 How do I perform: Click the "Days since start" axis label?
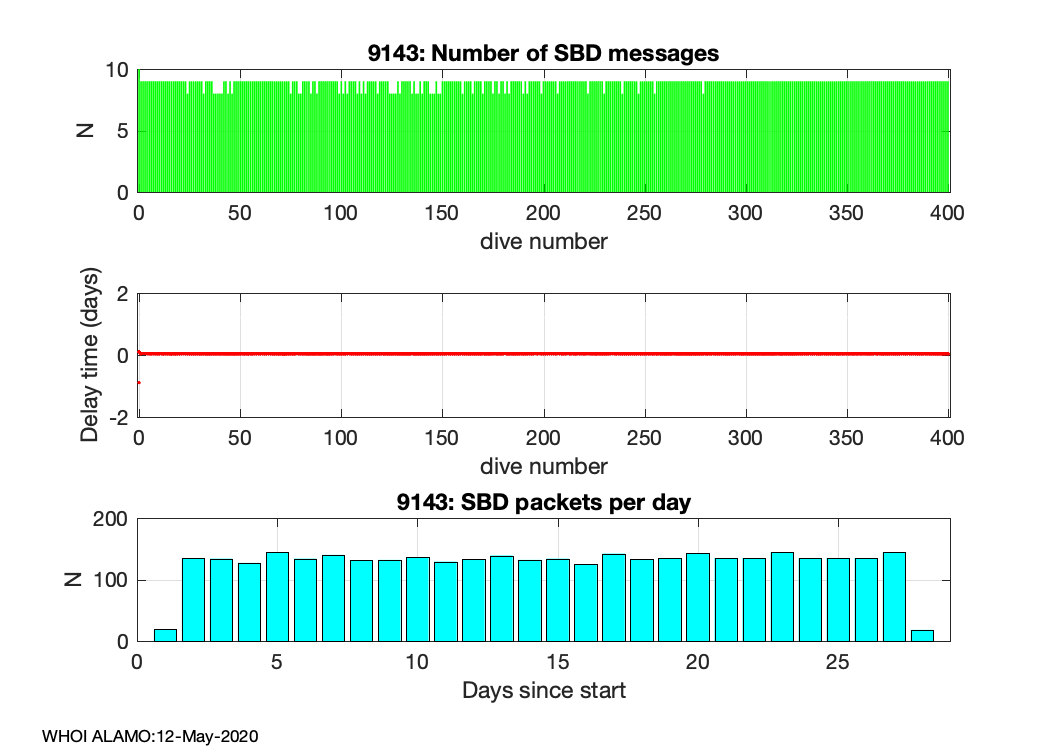pos(543,690)
